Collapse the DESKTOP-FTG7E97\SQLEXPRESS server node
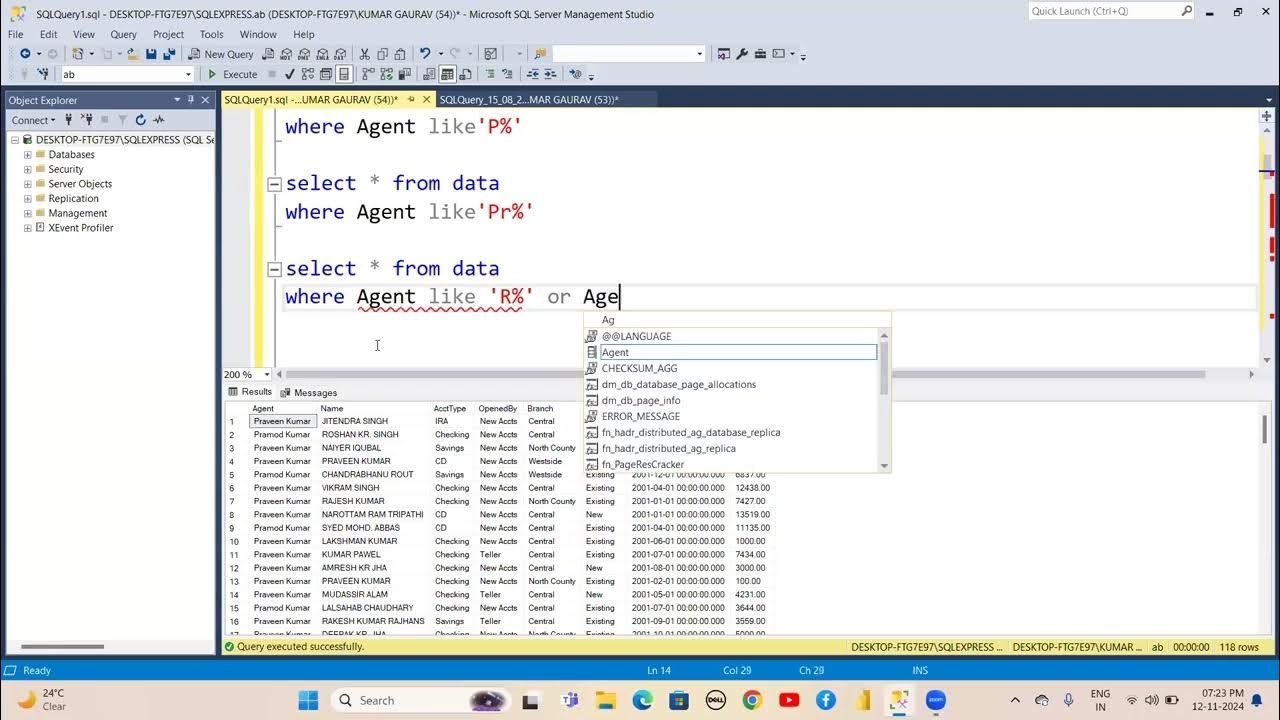The height and width of the screenshot is (720, 1280). click(14, 140)
